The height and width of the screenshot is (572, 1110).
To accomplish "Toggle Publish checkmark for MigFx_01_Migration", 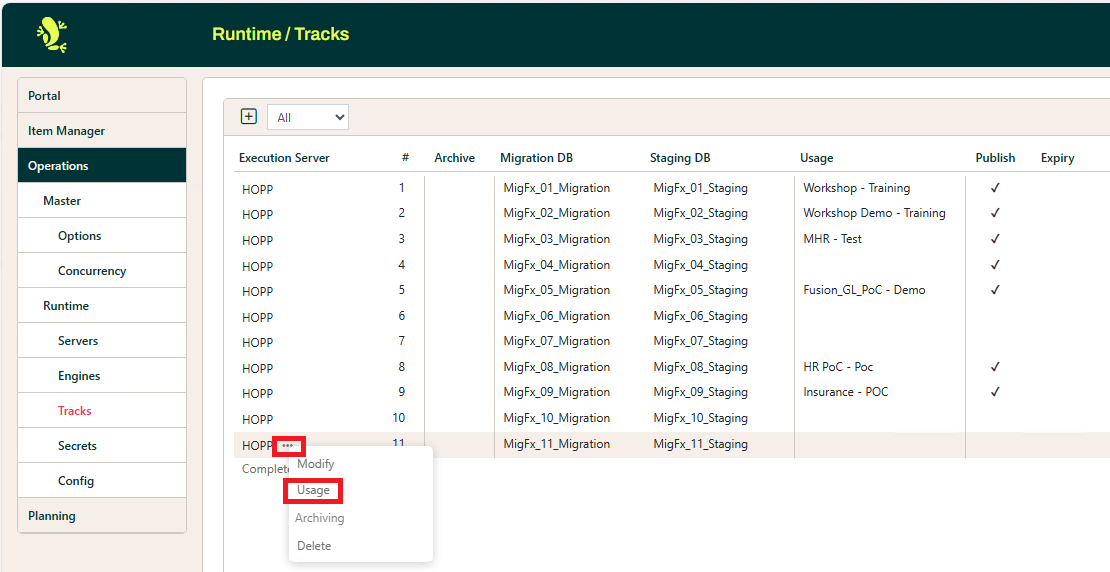I will (995, 188).
